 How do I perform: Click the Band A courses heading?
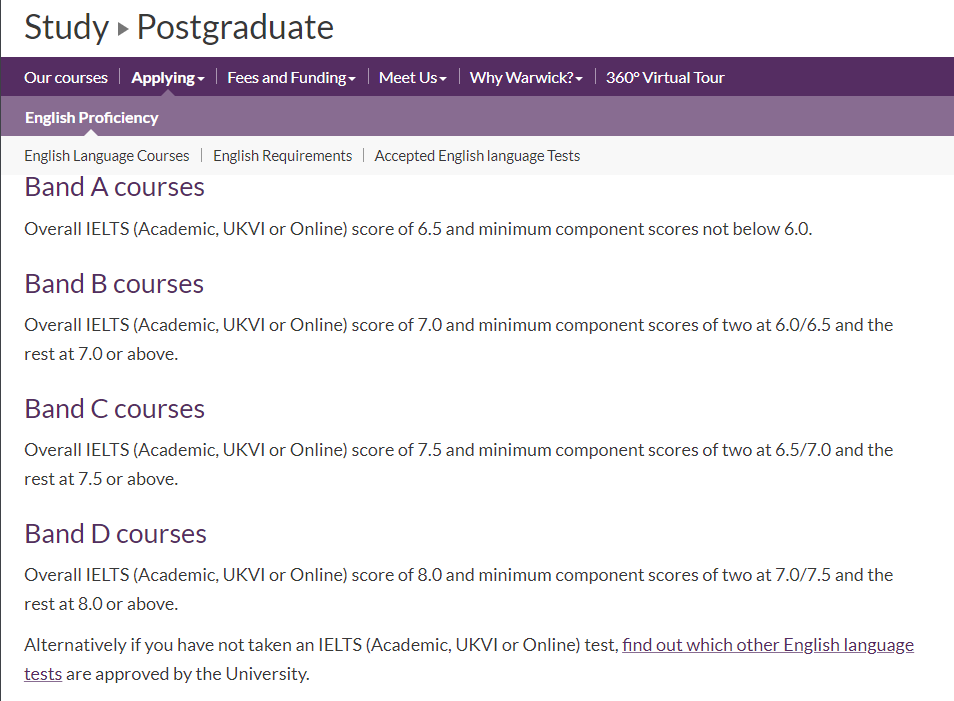pos(114,187)
